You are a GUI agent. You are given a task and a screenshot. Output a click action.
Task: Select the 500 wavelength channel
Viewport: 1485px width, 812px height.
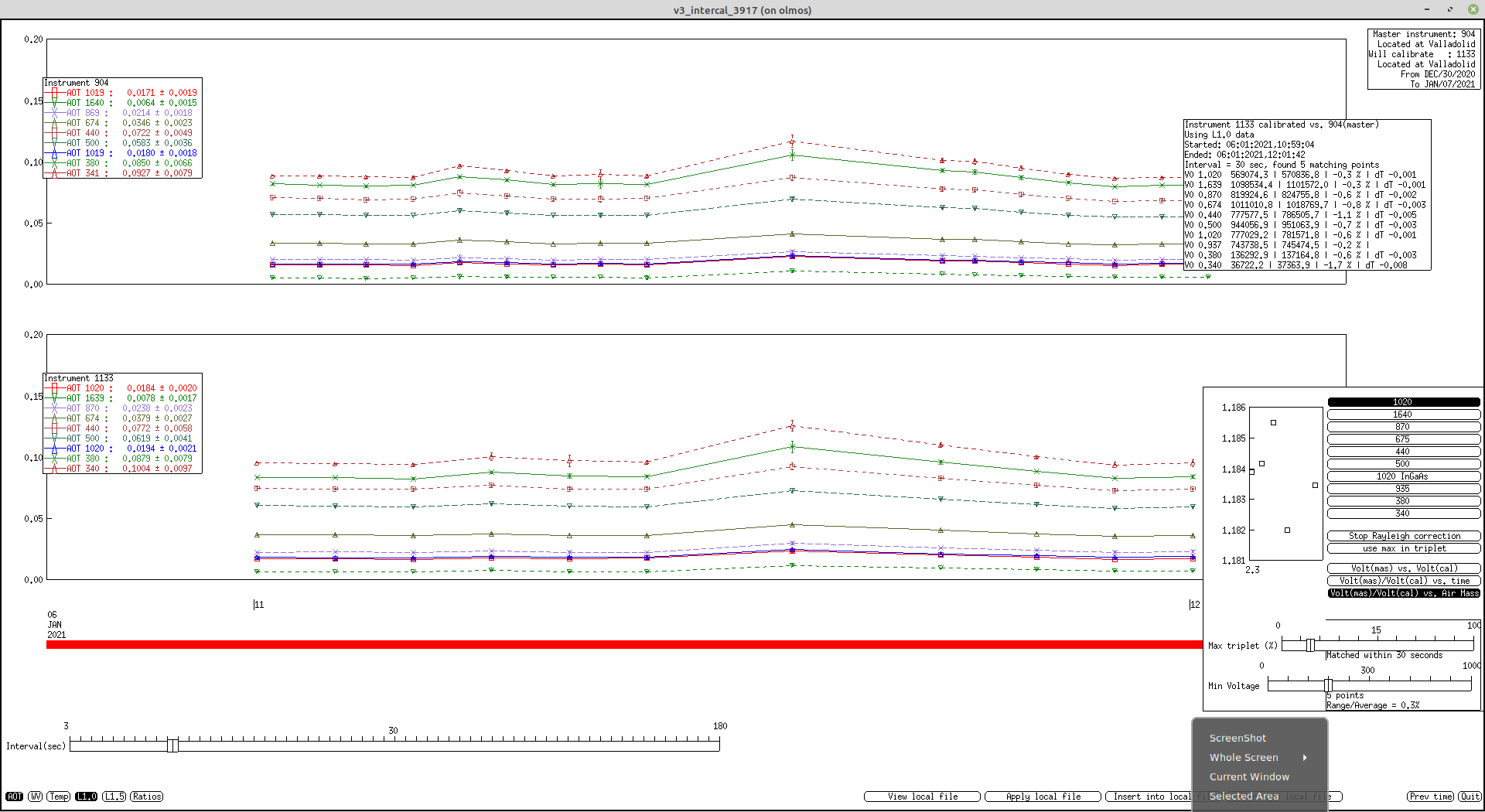pyautogui.click(x=1404, y=464)
